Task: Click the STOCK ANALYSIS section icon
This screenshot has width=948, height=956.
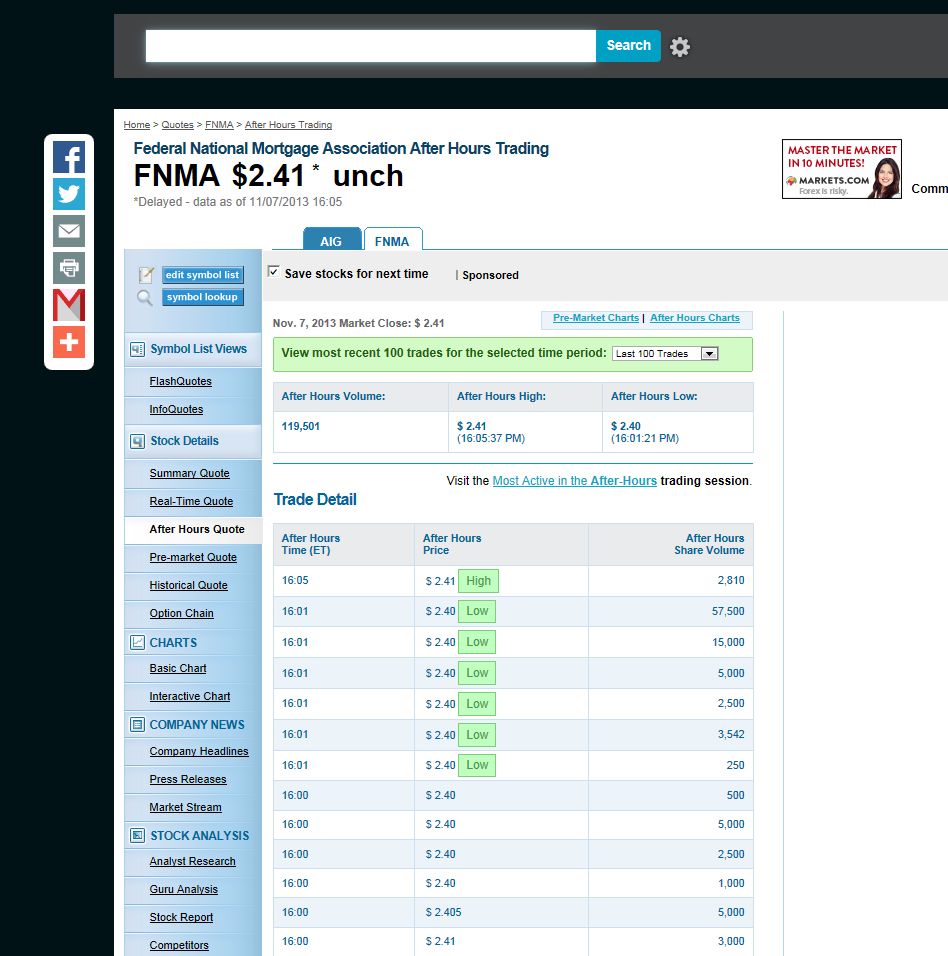Action: click(x=137, y=835)
